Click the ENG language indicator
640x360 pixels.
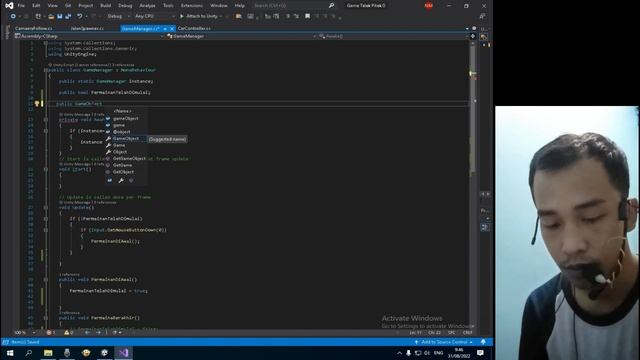point(438,353)
